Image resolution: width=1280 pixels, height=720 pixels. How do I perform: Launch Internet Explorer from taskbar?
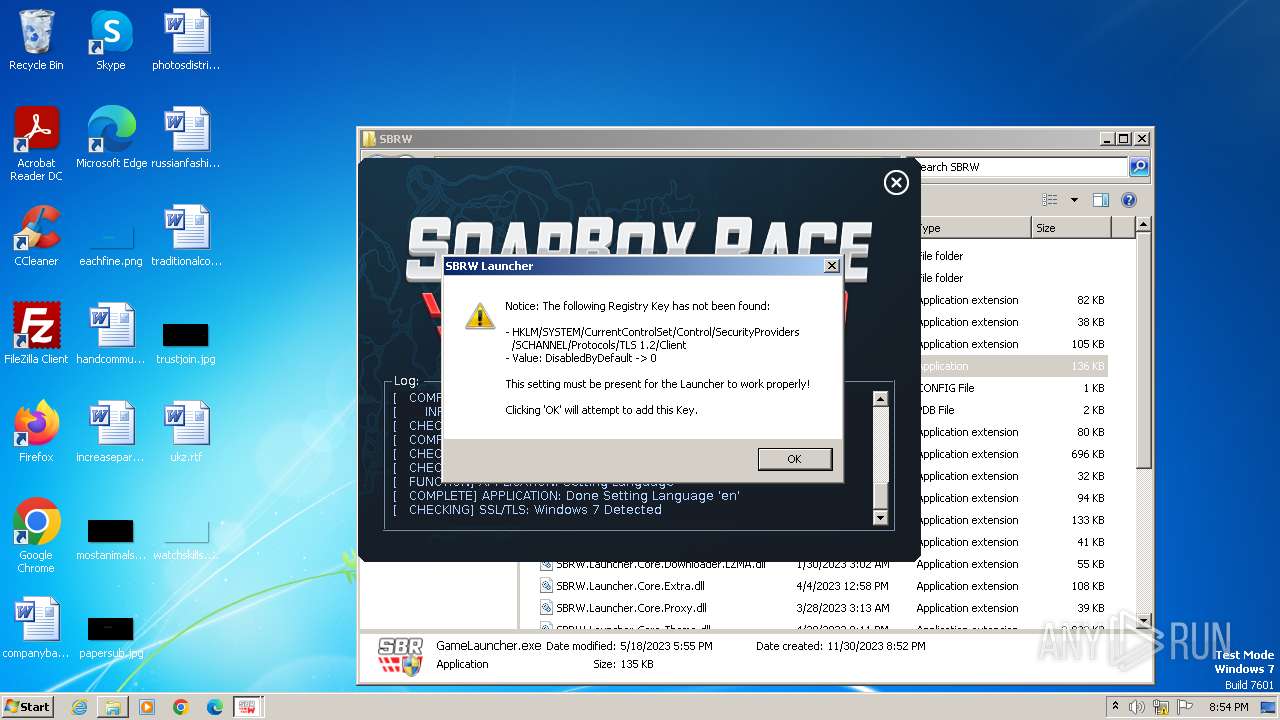(79, 706)
